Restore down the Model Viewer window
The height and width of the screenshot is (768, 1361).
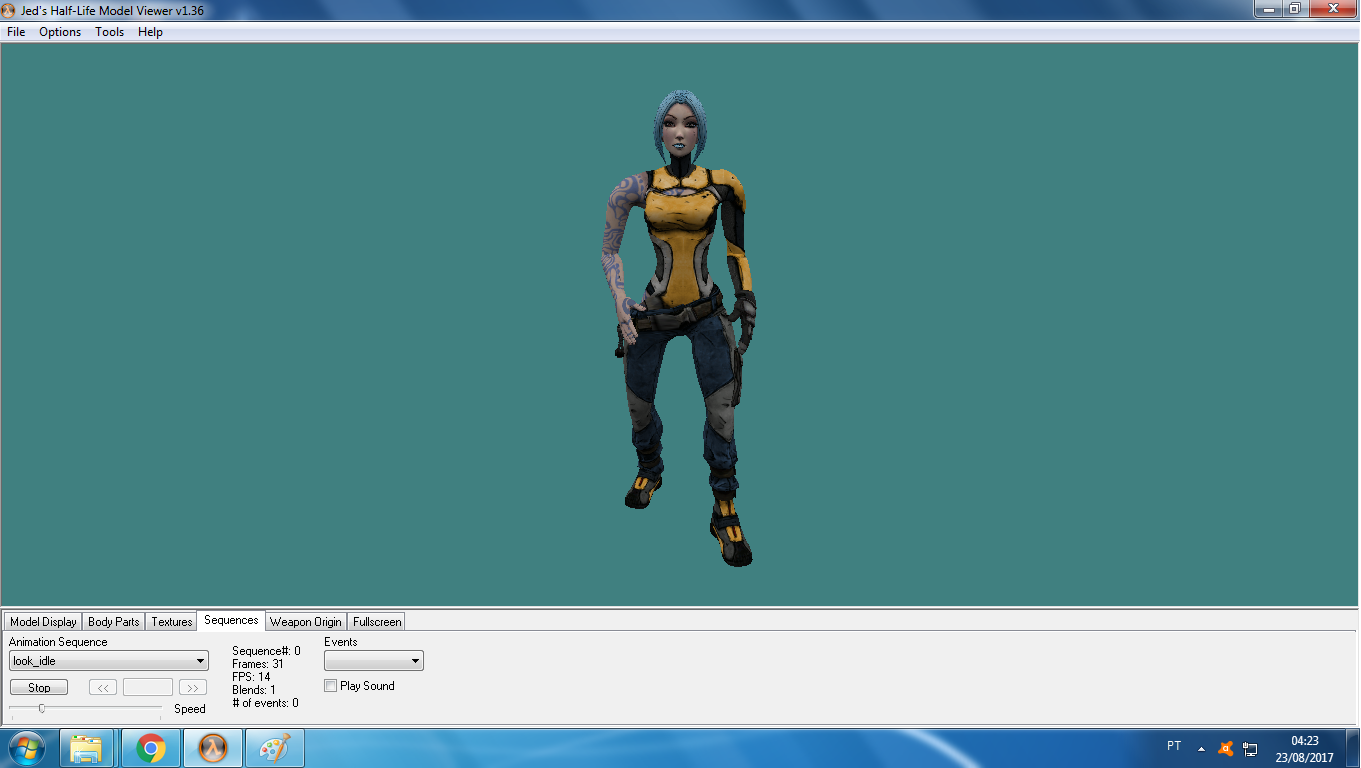point(1295,9)
